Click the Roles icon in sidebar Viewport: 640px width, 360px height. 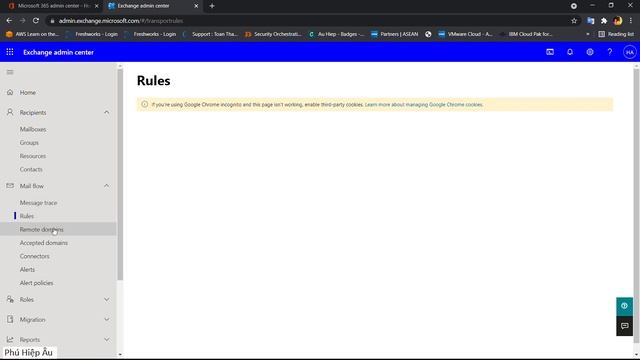[10, 299]
